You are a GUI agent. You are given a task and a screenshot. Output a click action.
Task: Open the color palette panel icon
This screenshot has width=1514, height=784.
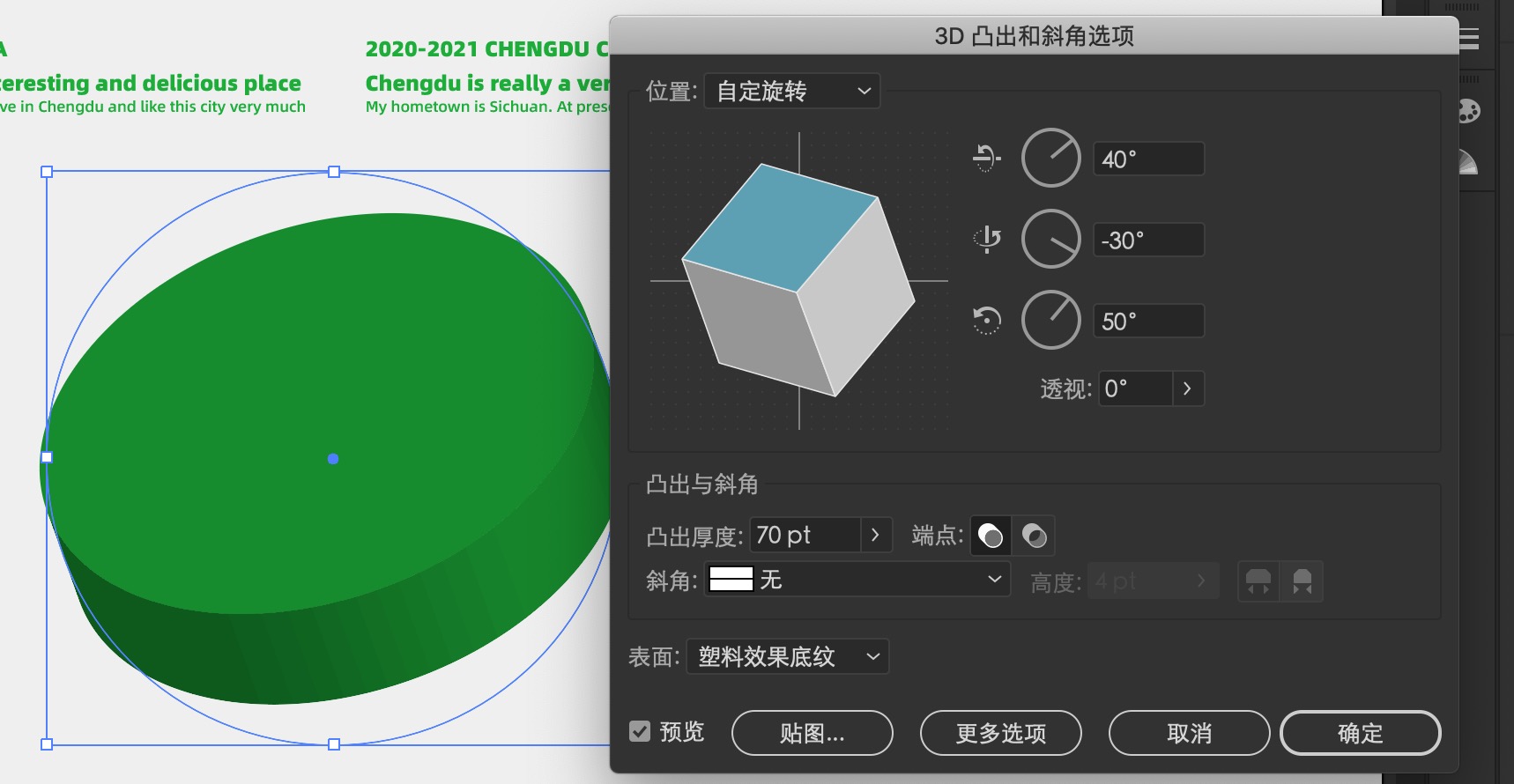coord(1468,112)
